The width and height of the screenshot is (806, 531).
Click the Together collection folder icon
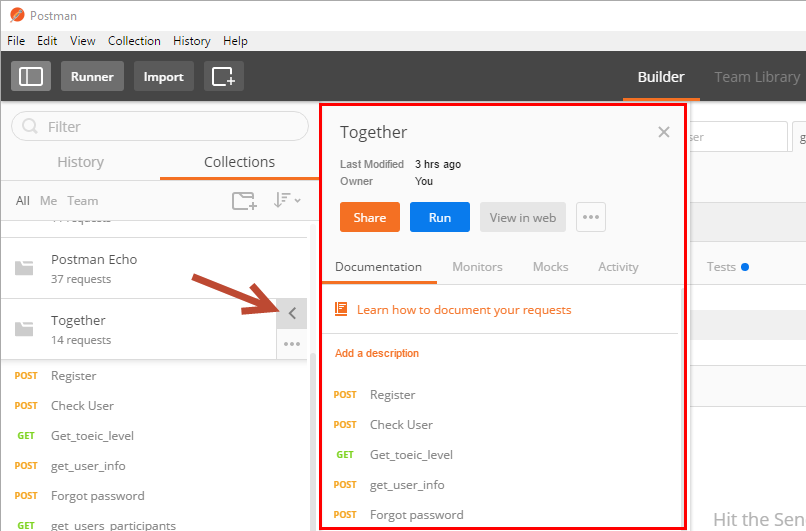pyautogui.click(x=24, y=329)
